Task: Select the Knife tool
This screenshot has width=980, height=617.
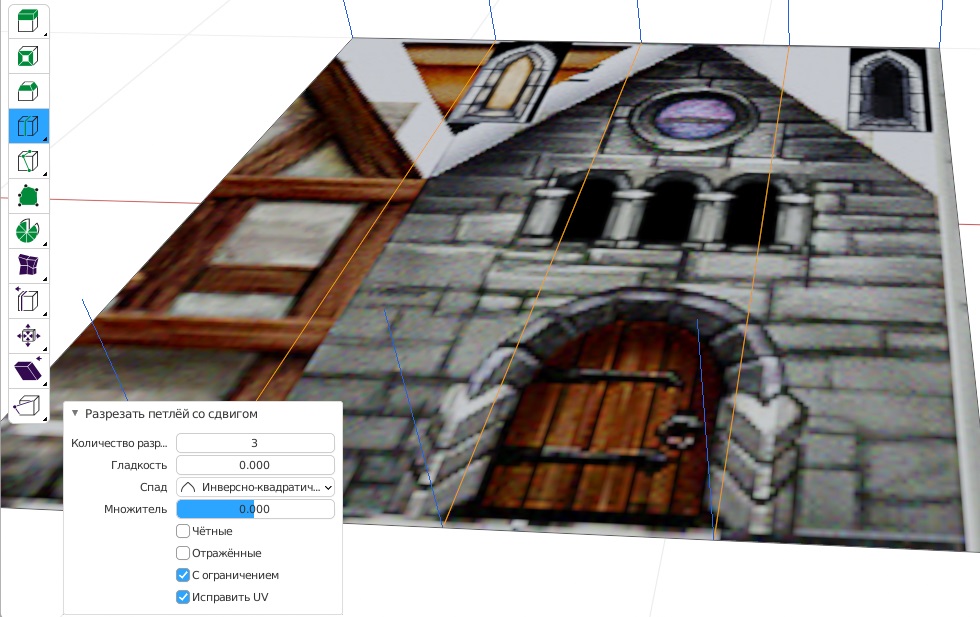Action: tap(28, 161)
